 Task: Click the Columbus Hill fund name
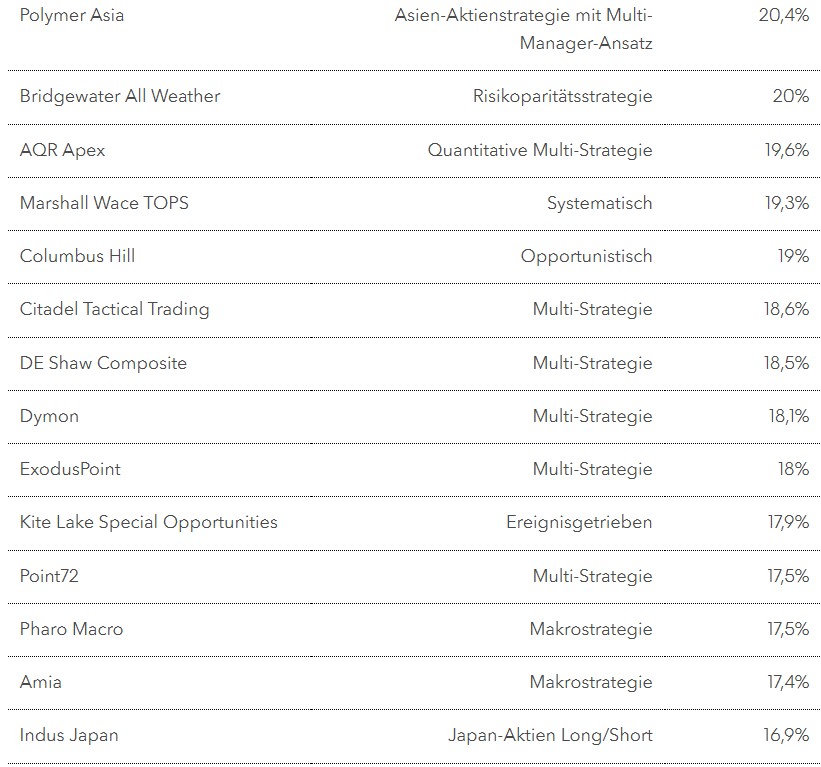pos(77,256)
